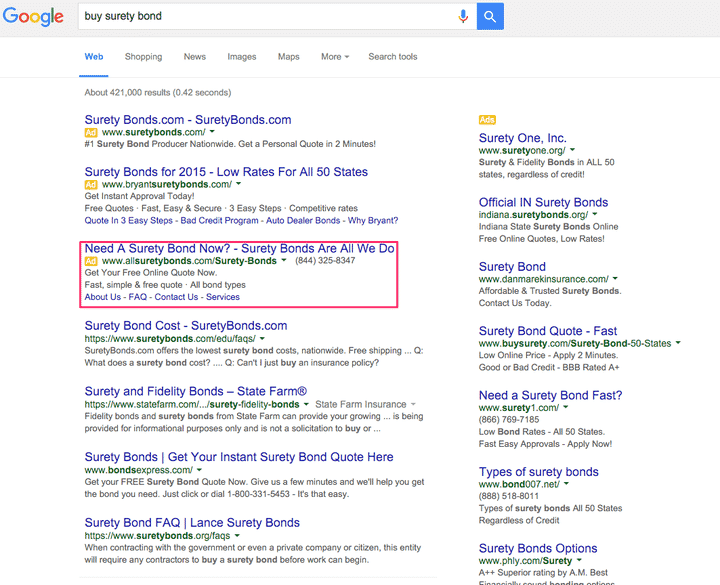
Task: Switch to the Shopping tab
Action: (x=143, y=56)
